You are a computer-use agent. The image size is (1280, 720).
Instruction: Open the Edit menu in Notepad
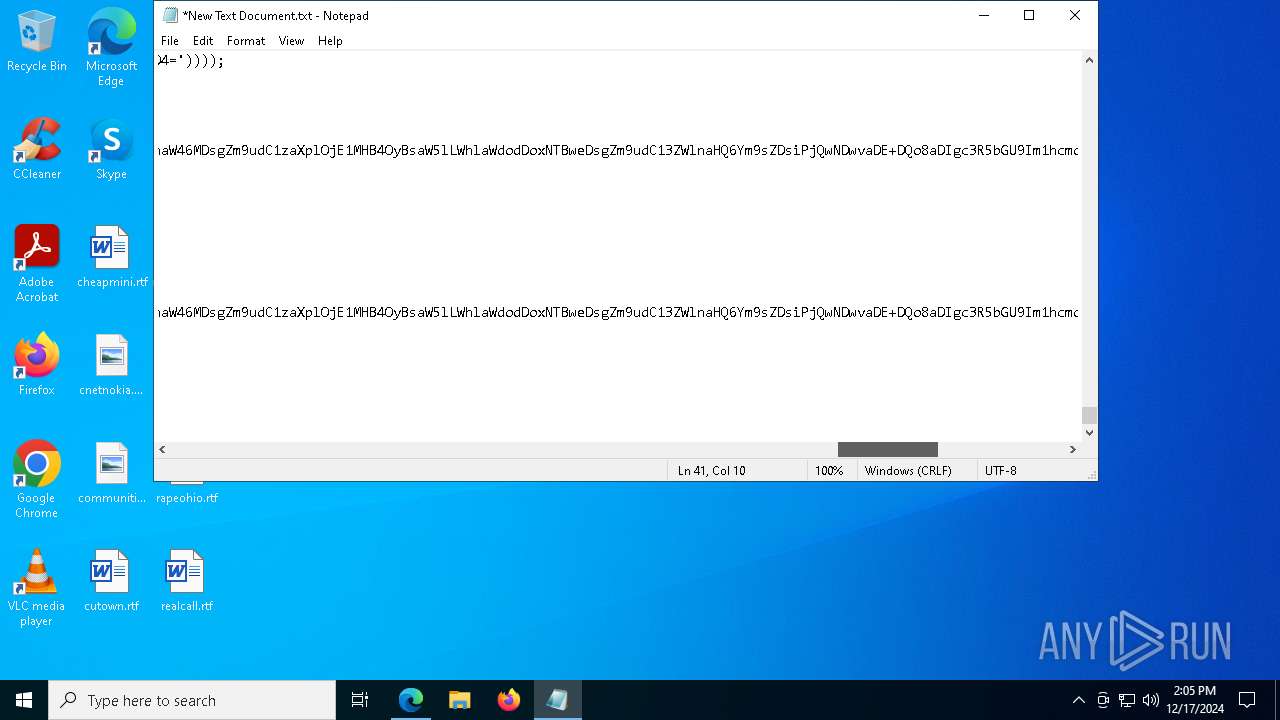[x=203, y=41]
